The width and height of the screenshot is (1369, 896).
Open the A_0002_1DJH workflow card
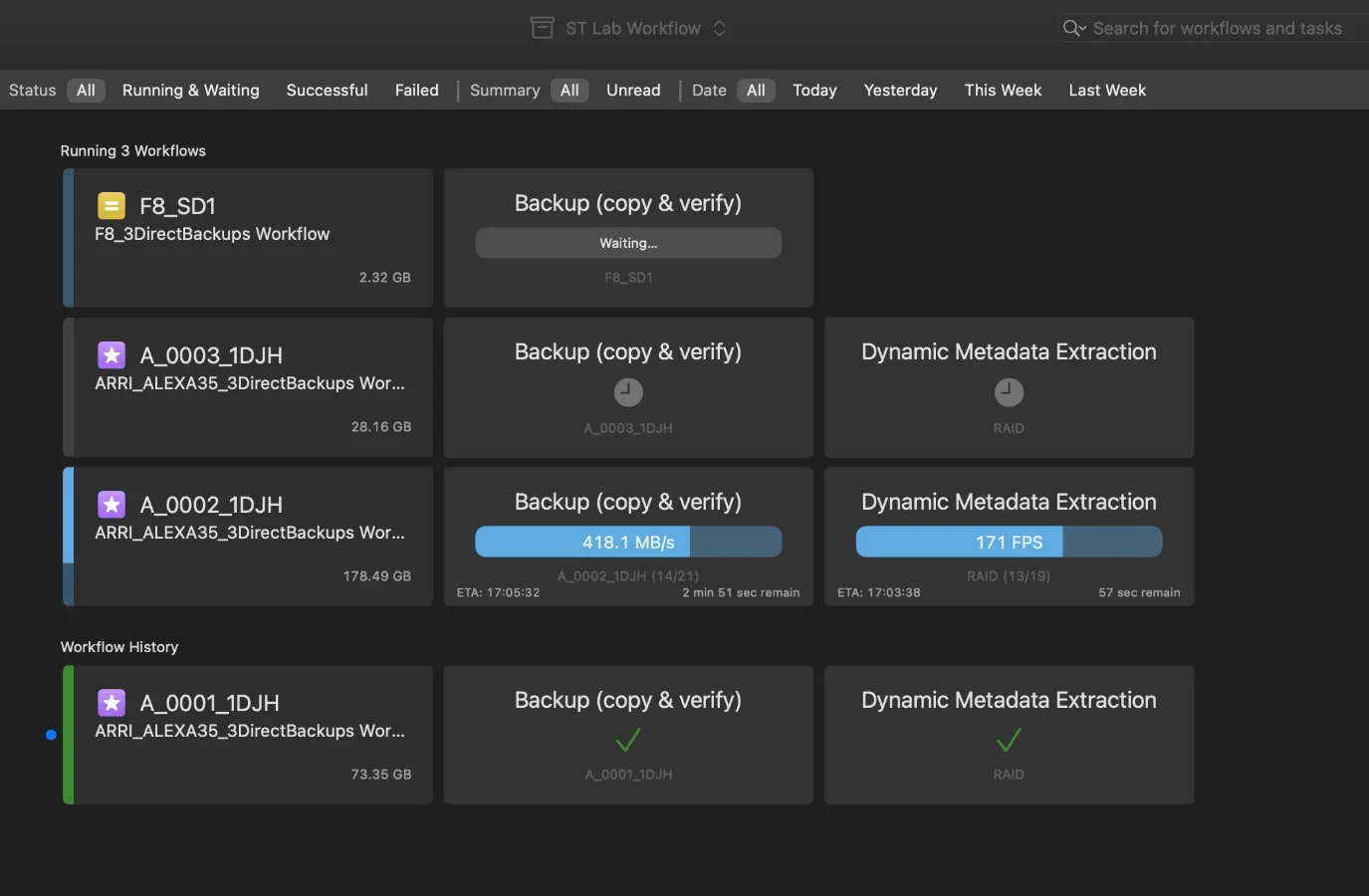coord(249,537)
